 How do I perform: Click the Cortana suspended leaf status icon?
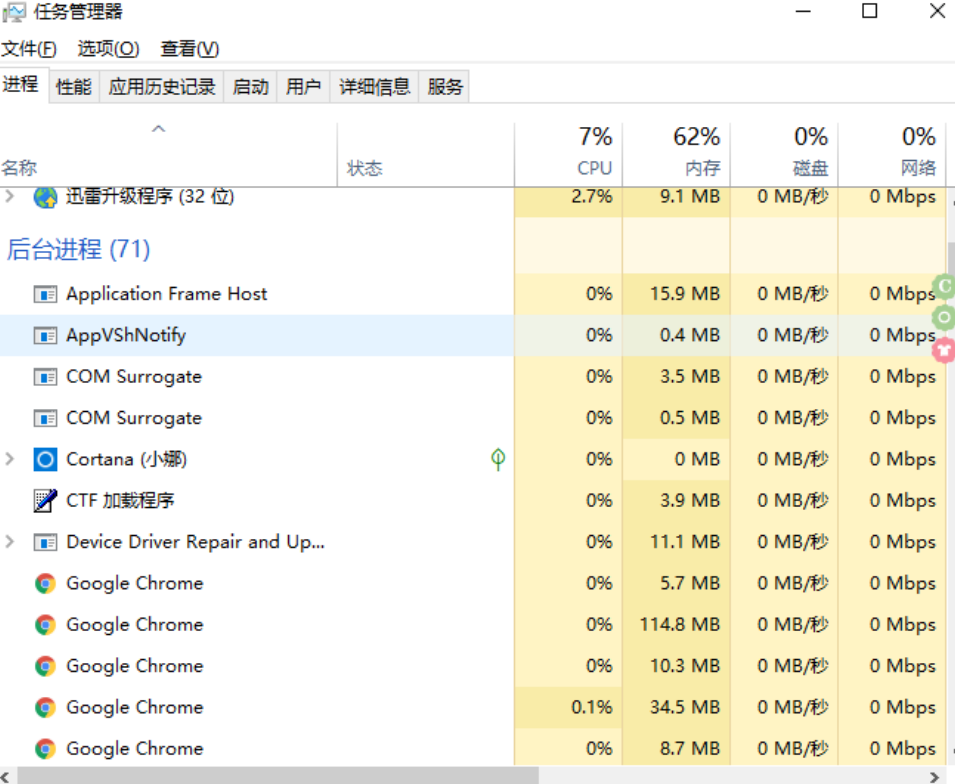[498, 459]
